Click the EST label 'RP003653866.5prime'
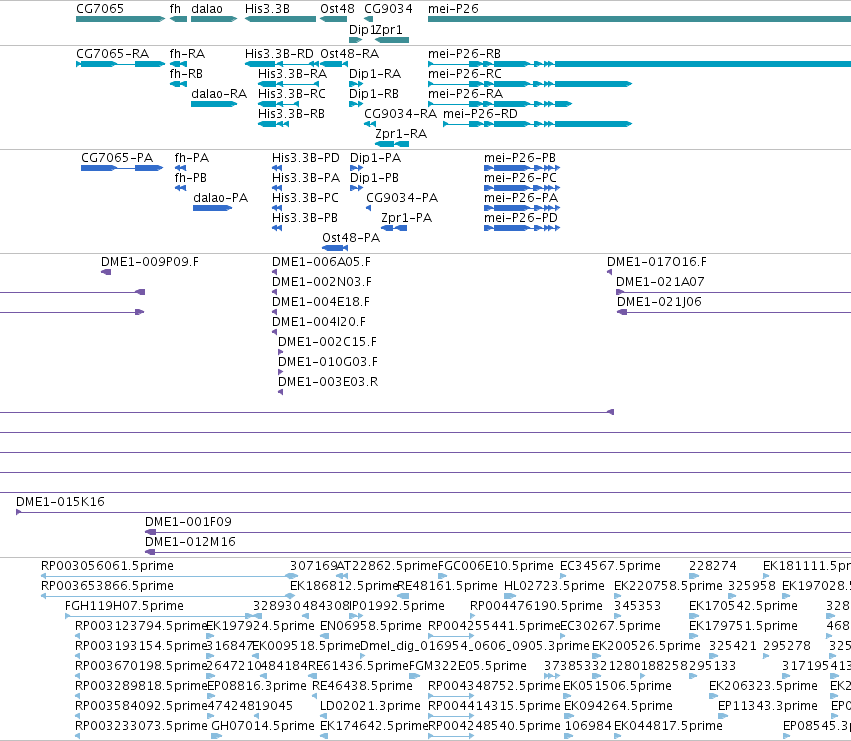This screenshot has height=741, width=851. point(107,586)
